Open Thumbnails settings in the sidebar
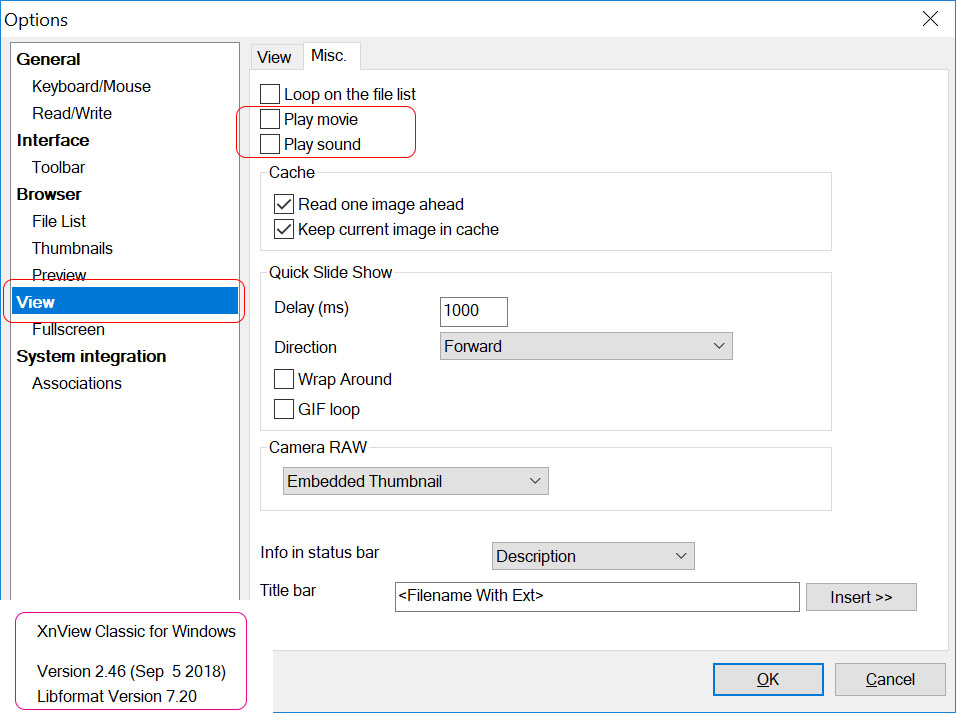 [72, 249]
